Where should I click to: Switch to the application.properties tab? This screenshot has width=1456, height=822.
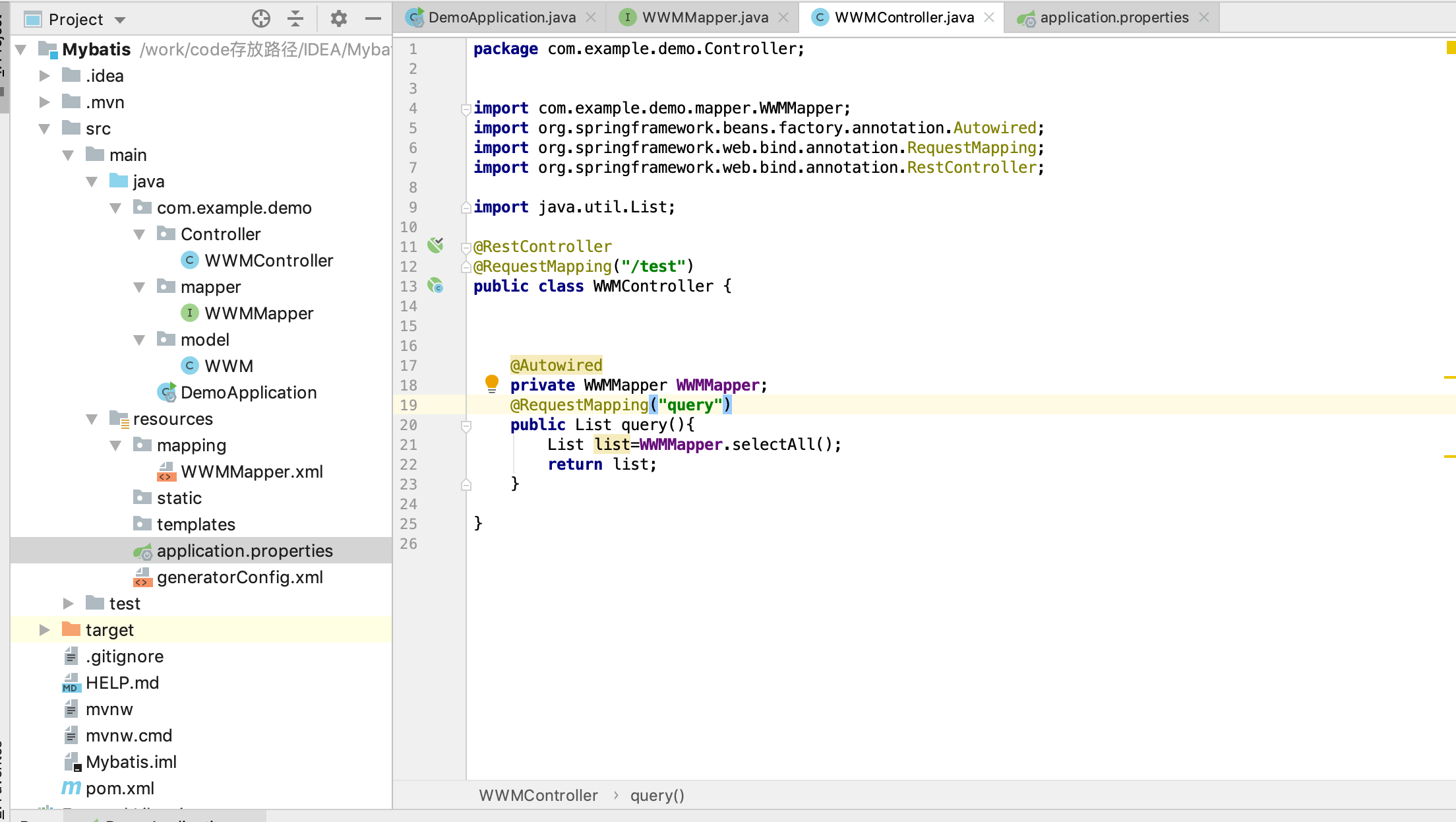[x=1114, y=17]
